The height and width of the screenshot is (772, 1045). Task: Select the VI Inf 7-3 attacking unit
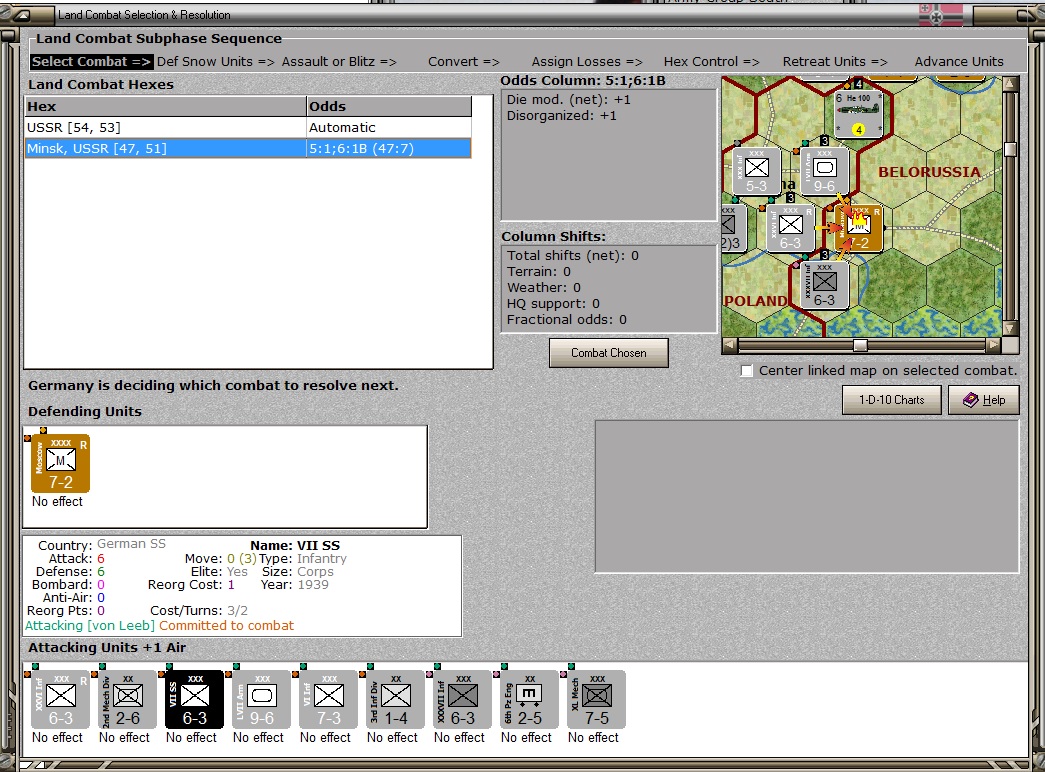328,700
